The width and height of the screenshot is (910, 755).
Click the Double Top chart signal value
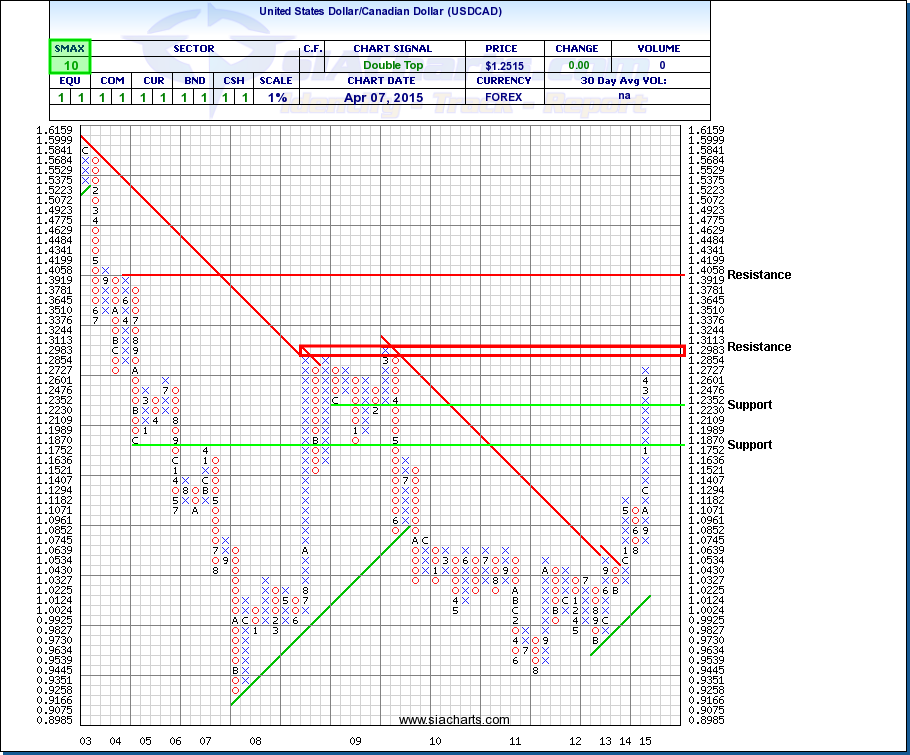click(x=392, y=65)
